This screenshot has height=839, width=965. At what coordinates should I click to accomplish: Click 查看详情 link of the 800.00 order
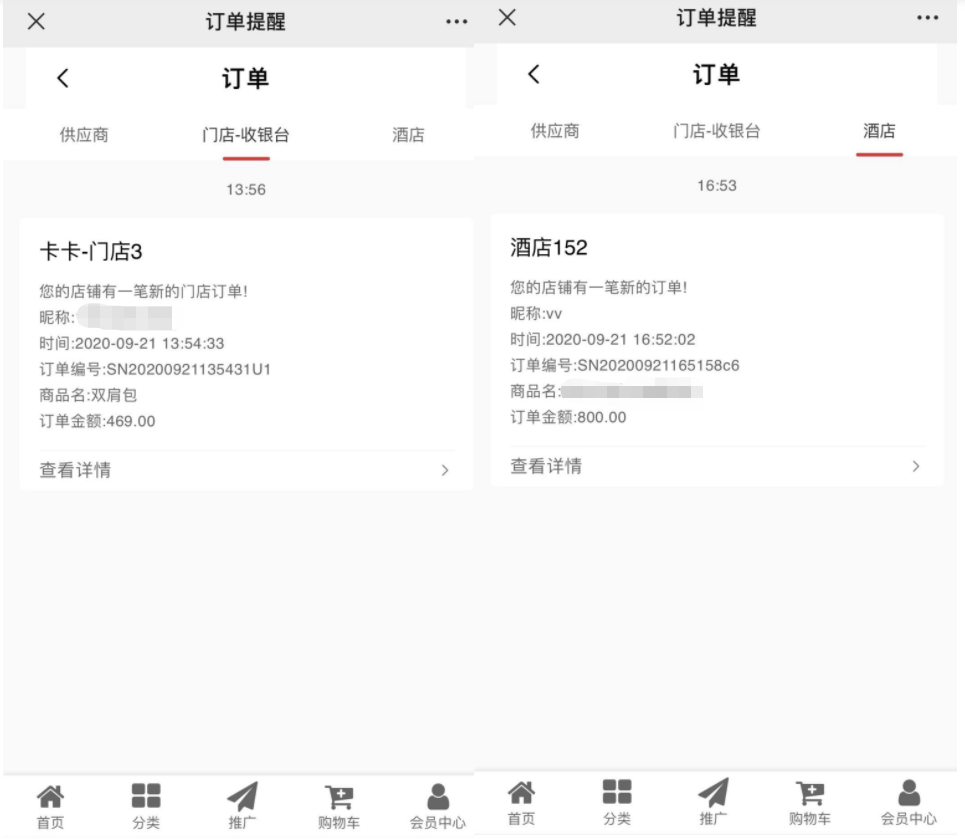point(546,466)
